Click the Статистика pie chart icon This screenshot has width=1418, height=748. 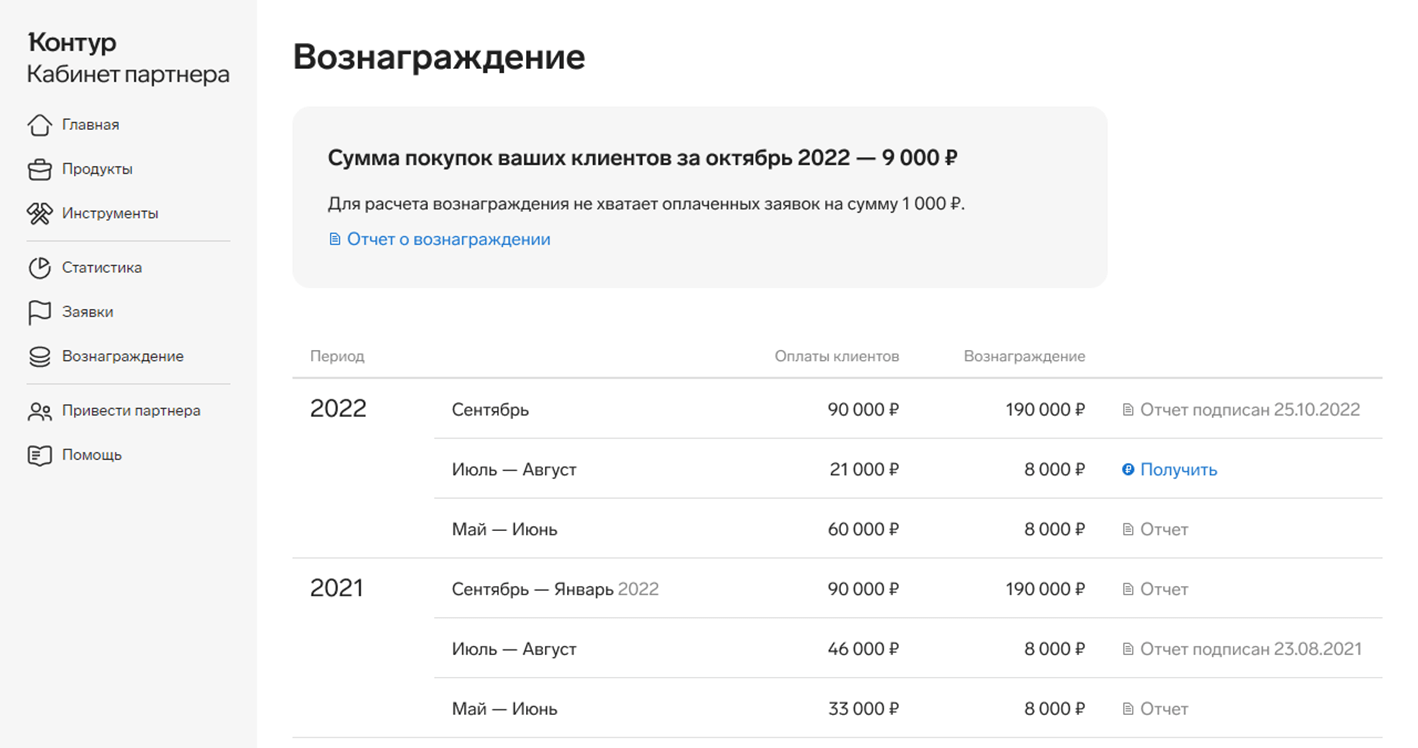[x=39, y=268]
